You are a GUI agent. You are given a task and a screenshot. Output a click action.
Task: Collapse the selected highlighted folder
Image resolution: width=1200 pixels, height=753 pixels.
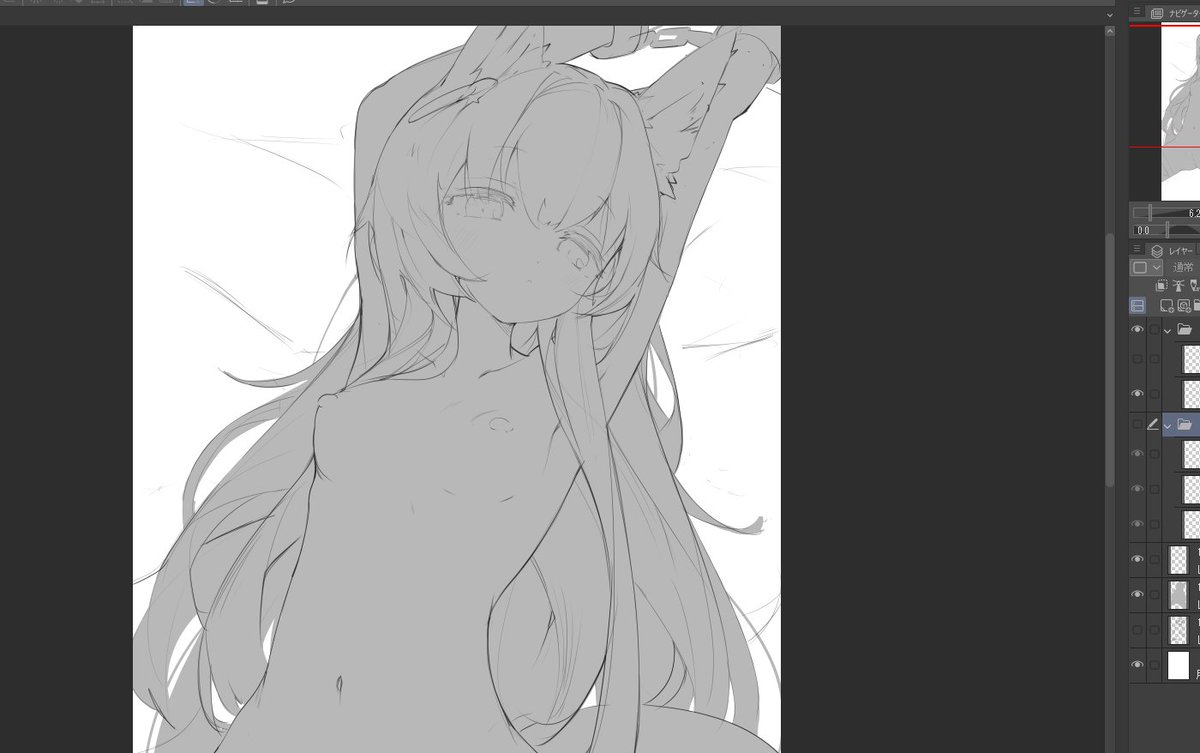click(1167, 425)
